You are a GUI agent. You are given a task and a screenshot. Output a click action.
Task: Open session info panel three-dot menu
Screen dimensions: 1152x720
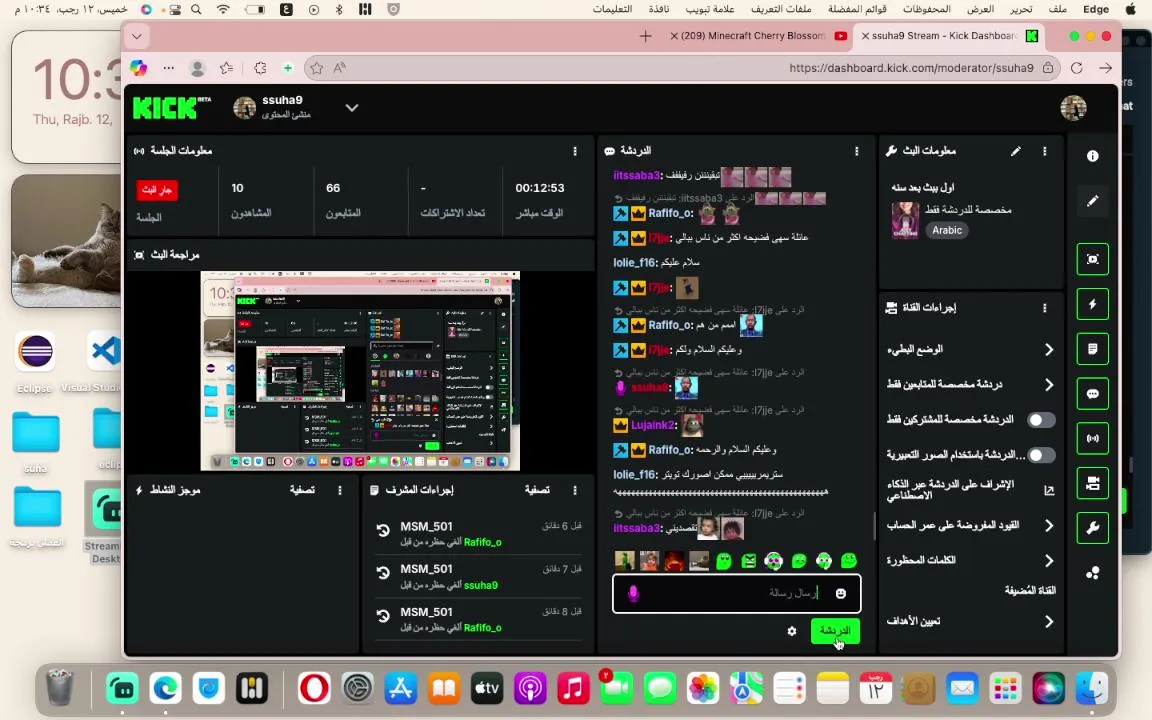[575, 151]
